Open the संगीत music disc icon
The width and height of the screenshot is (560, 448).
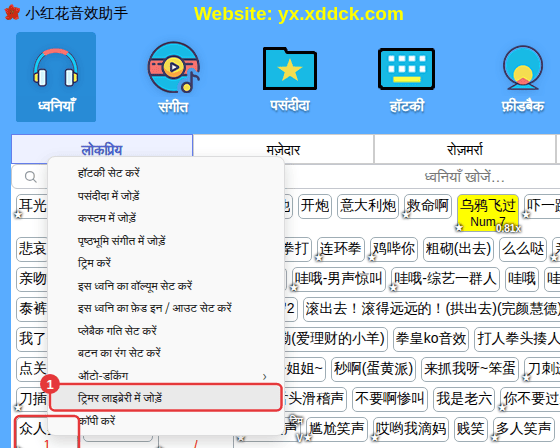click(174, 77)
